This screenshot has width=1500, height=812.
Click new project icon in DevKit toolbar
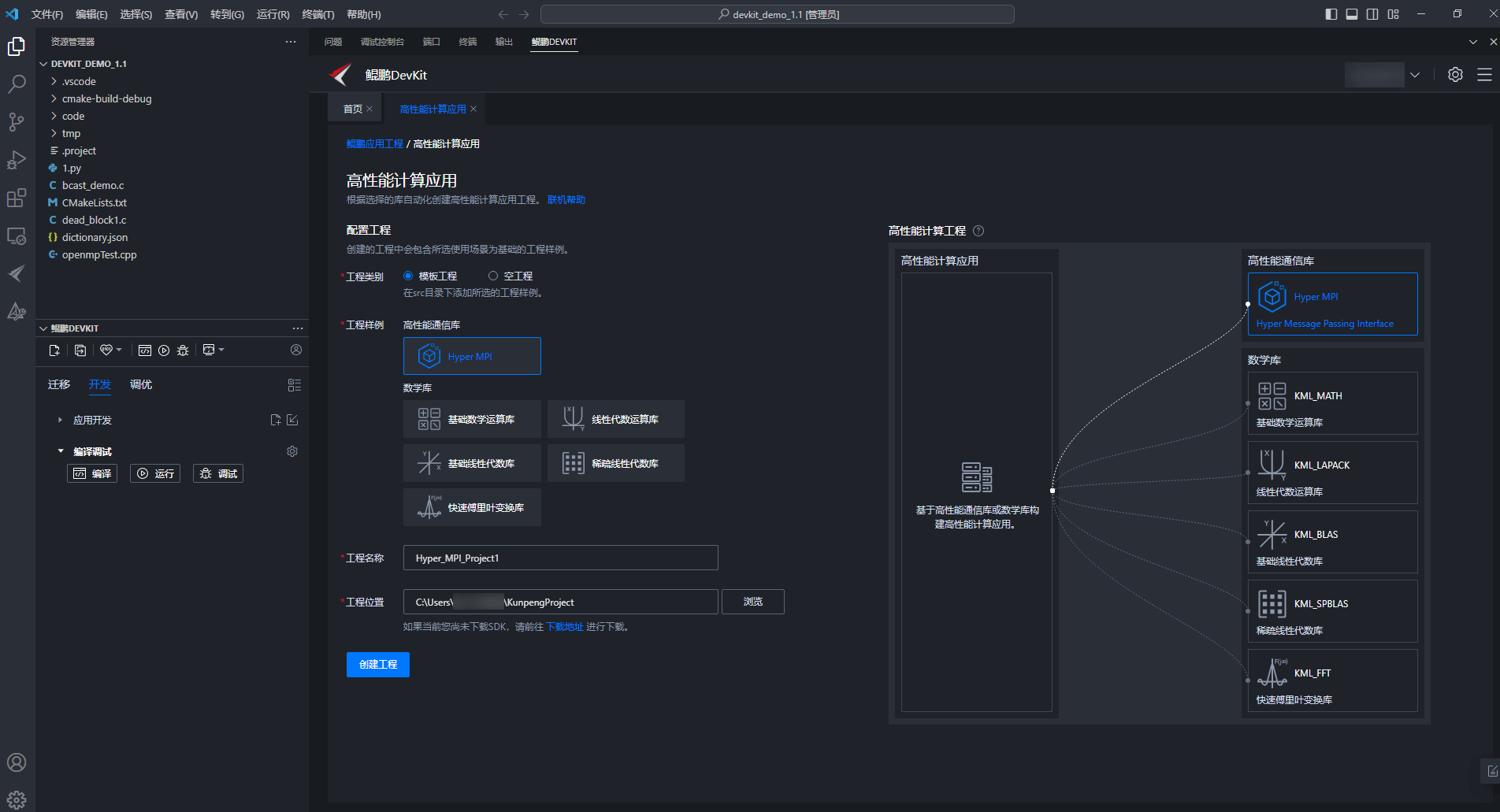point(54,350)
